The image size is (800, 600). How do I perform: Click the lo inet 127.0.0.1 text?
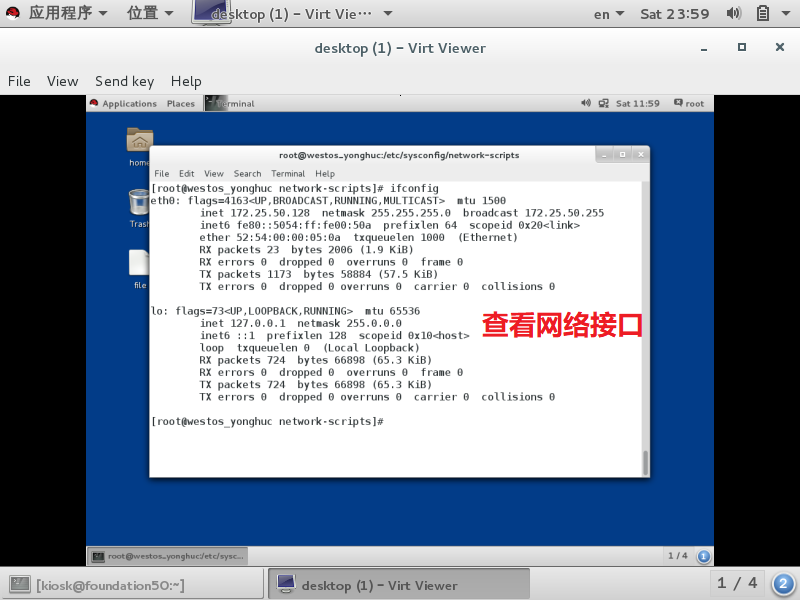point(242,323)
